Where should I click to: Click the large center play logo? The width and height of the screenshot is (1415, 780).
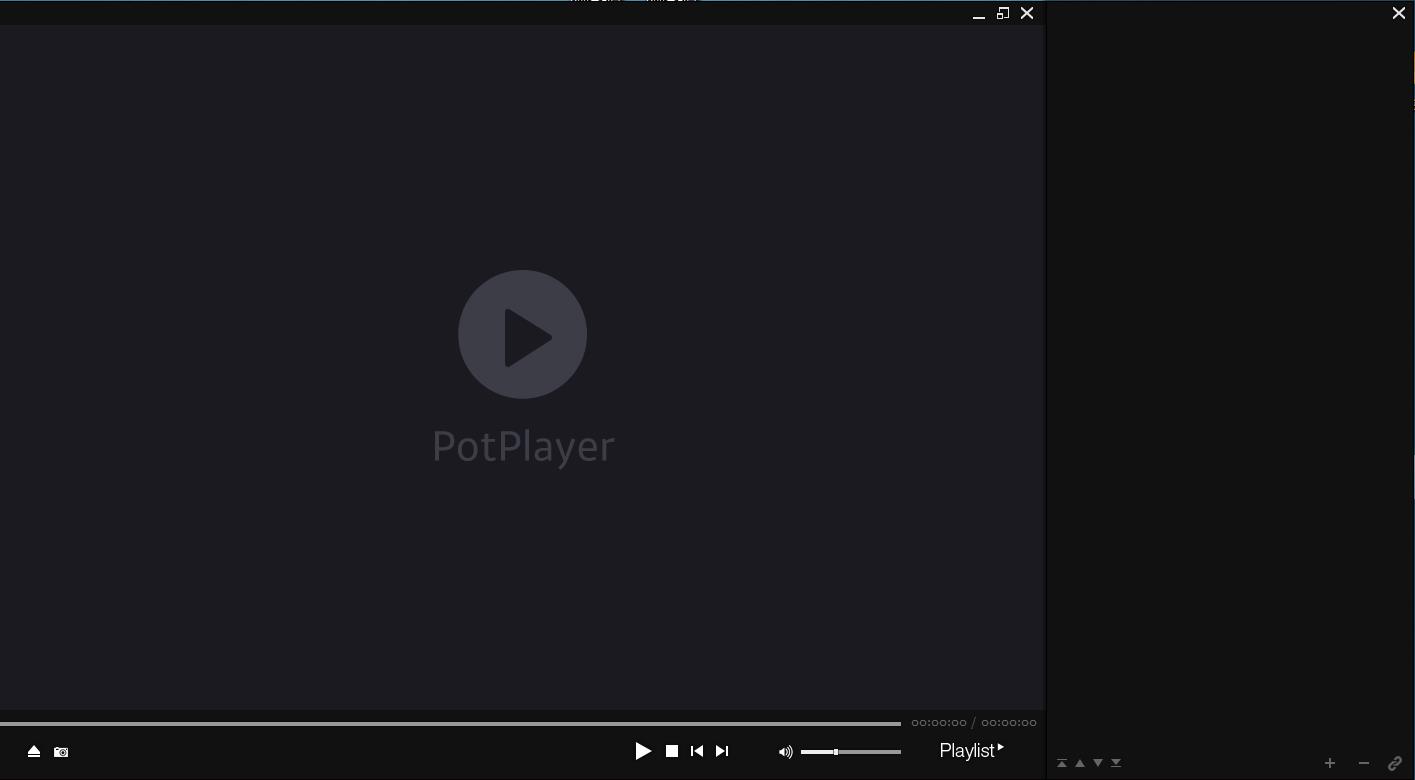522,334
